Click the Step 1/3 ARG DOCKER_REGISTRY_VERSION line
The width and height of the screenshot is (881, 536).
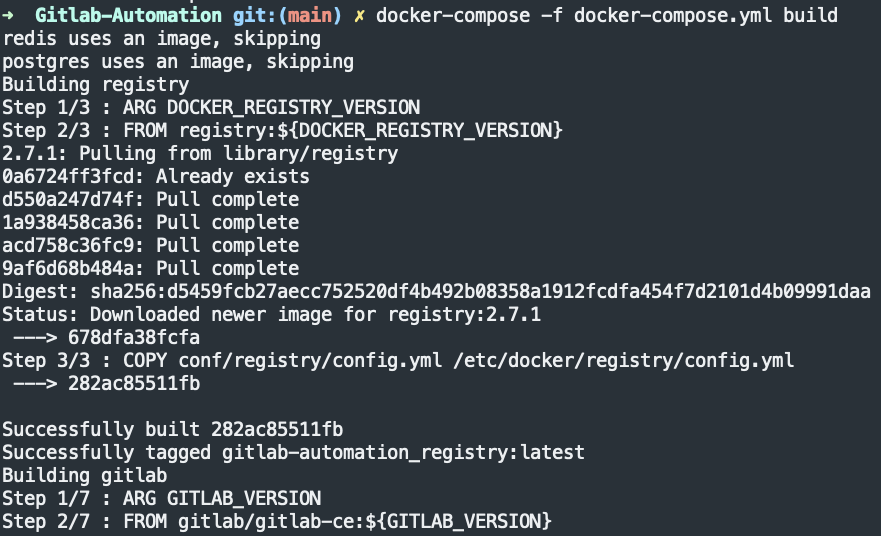coord(211,107)
